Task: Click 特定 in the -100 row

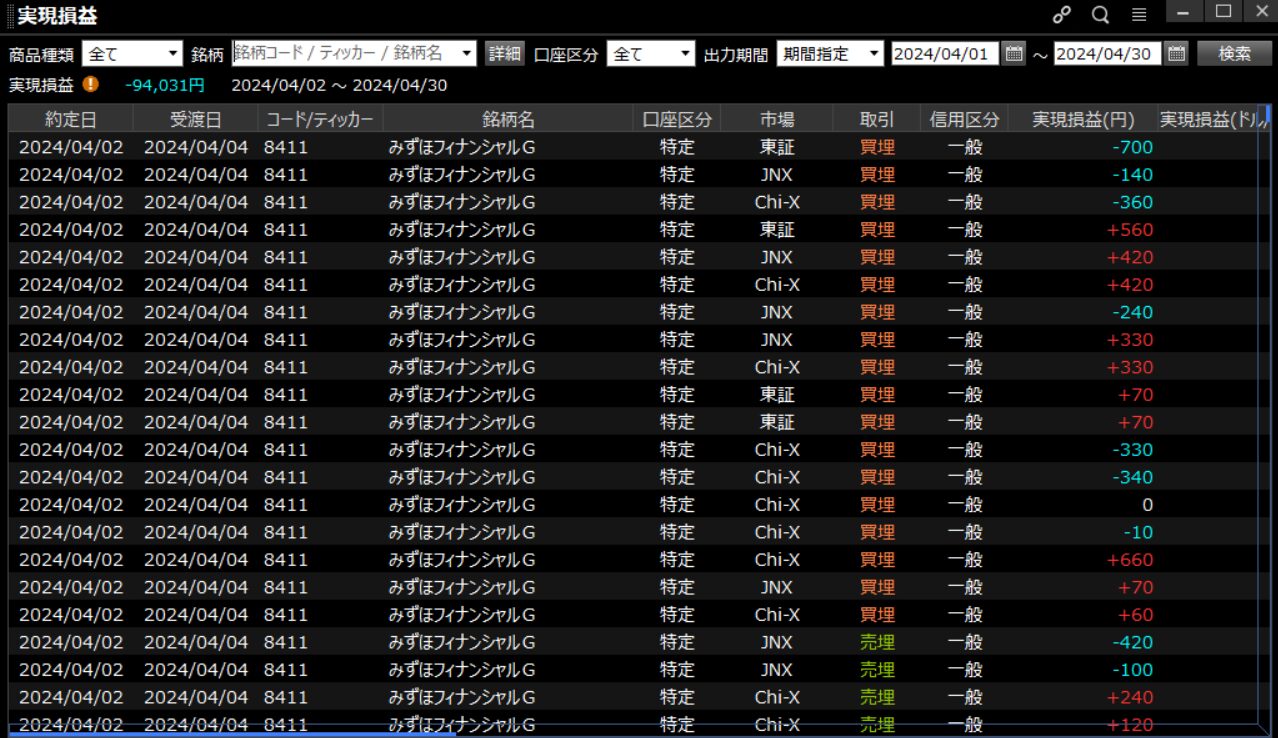Action: click(677, 669)
